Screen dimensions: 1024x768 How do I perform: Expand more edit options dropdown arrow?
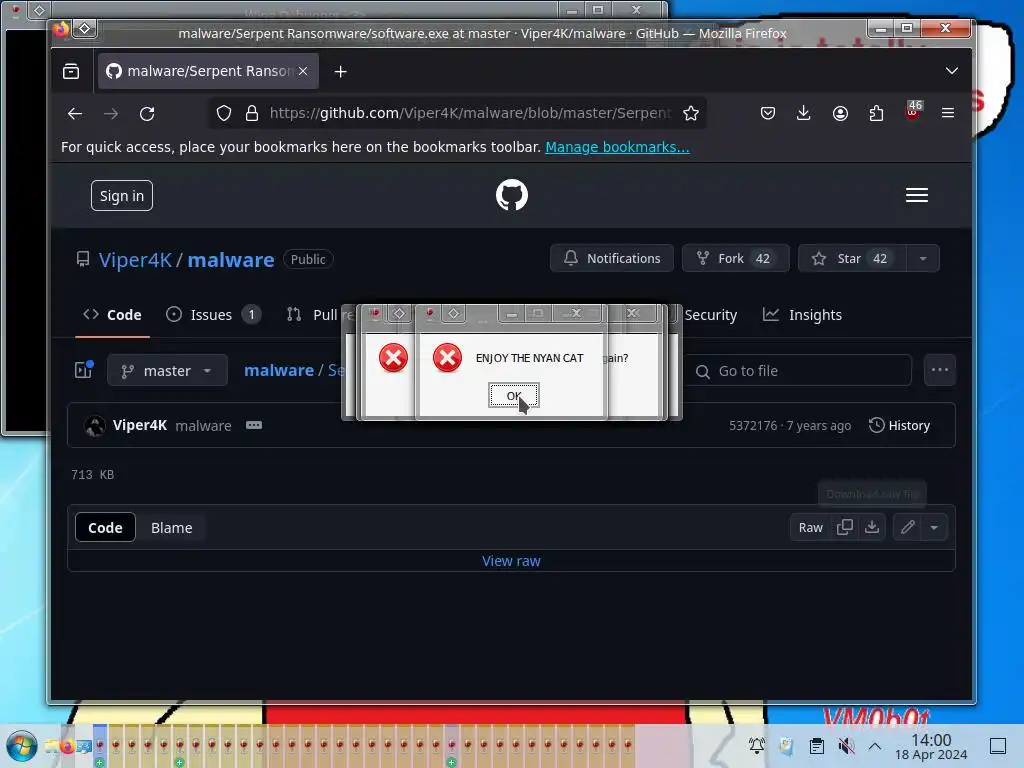click(x=935, y=527)
